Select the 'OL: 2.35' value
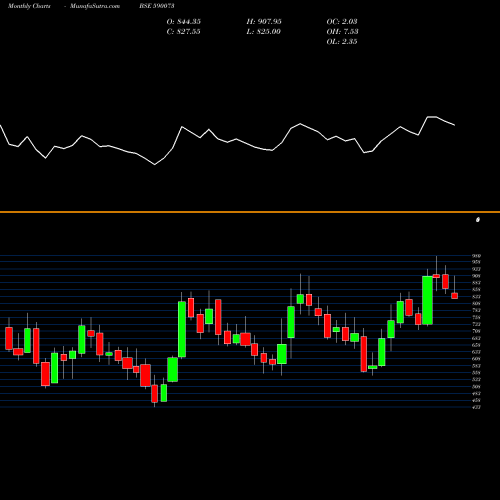The width and height of the screenshot is (500, 500). pyautogui.click(x=342, y=41)
